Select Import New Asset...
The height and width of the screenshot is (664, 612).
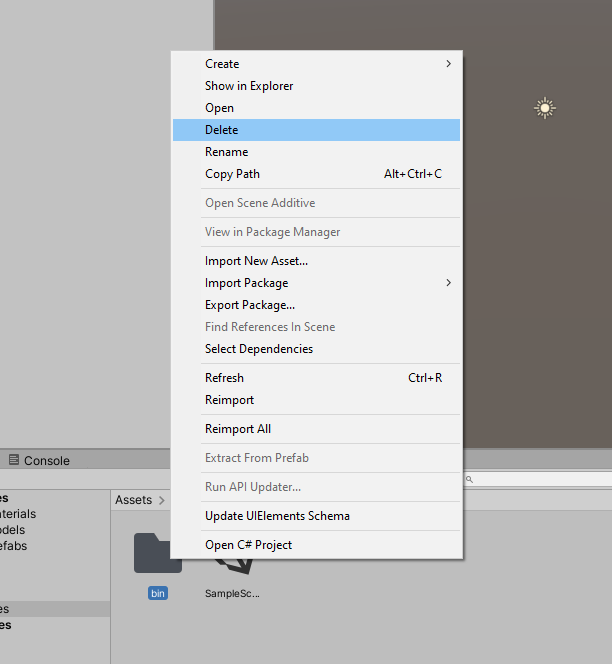tap(316, 261)
